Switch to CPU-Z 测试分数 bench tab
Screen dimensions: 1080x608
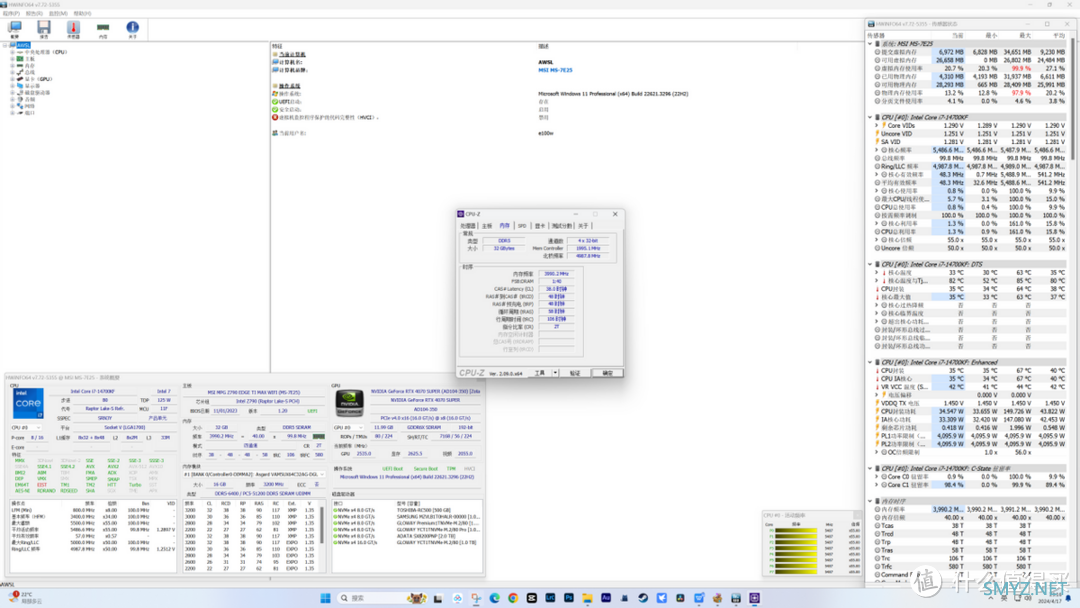(561, 226)
